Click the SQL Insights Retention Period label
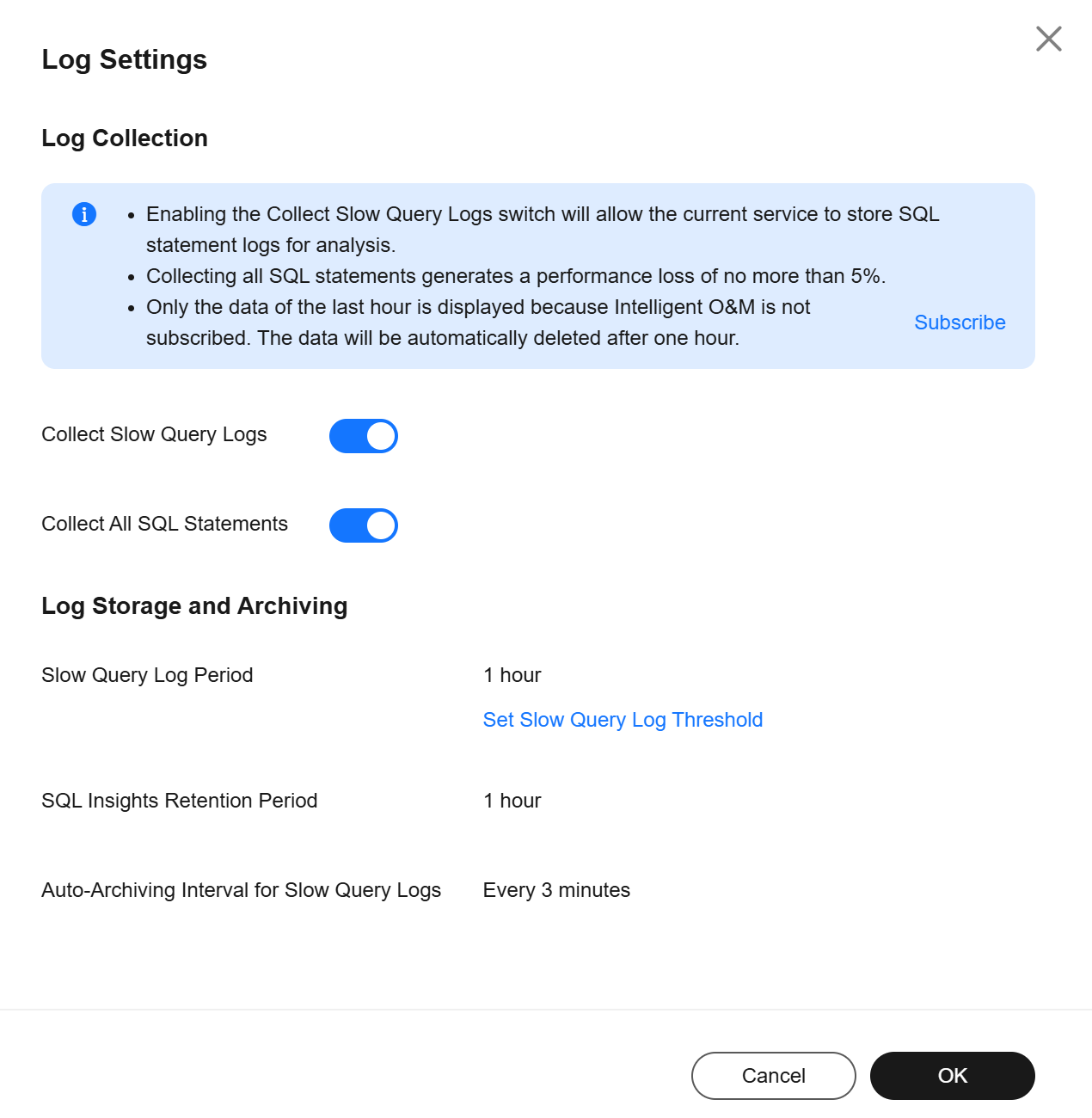The height and width of the screenshot is (1118, 1092). (180, 801)
